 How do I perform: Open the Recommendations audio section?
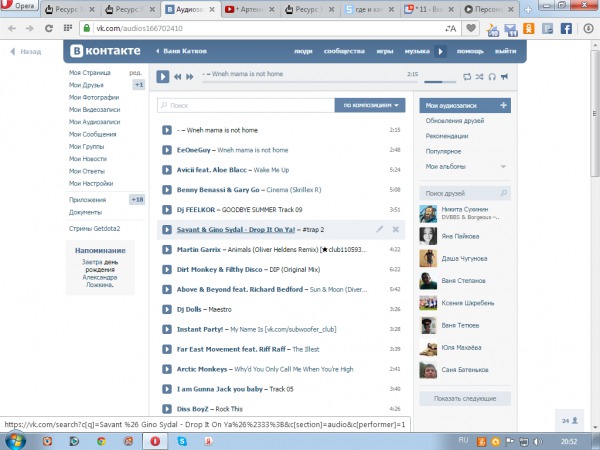coord(447,136)
